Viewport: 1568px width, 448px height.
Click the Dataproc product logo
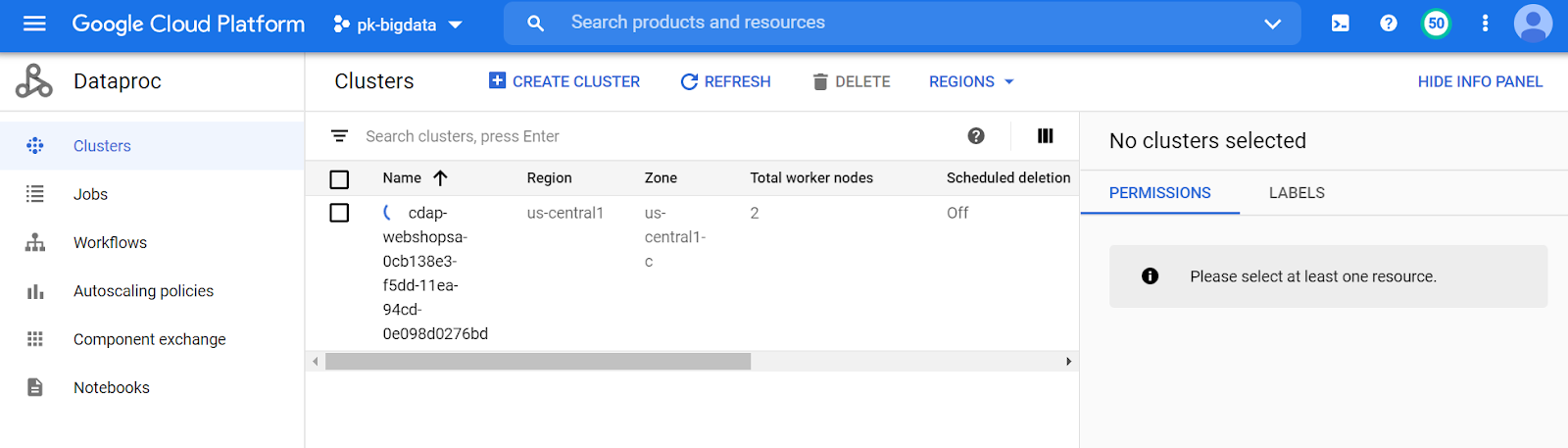click(34, 81)
